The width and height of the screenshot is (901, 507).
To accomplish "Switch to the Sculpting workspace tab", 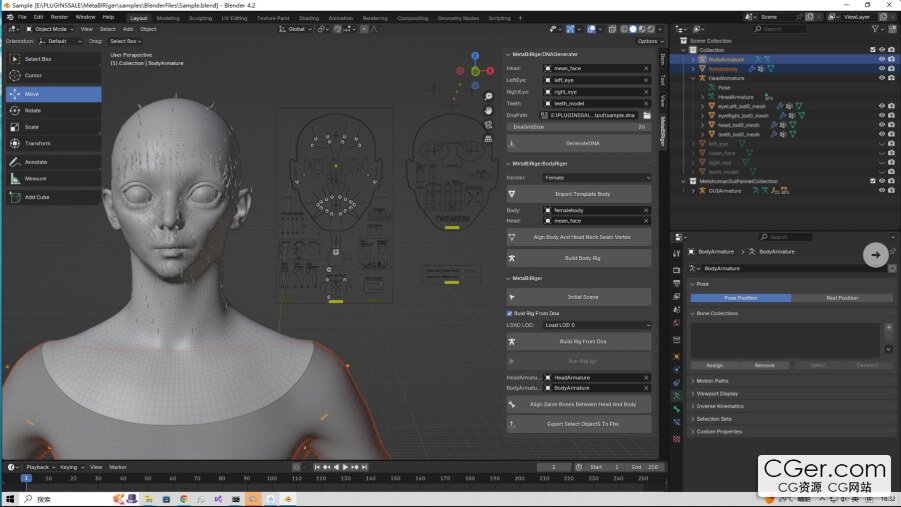I will tap(200, 18).
